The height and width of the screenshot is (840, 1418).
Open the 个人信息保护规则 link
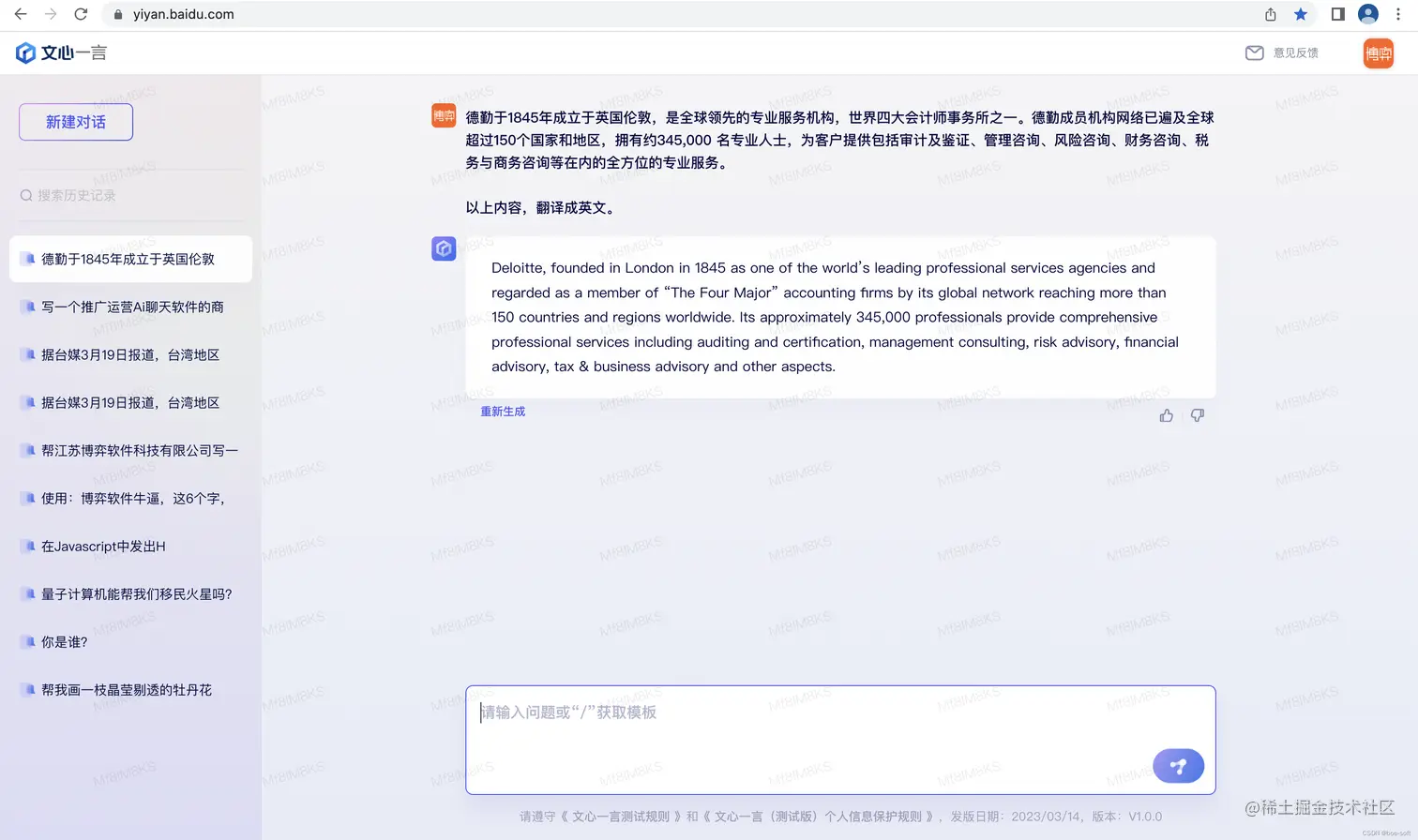tap(819, 817)
